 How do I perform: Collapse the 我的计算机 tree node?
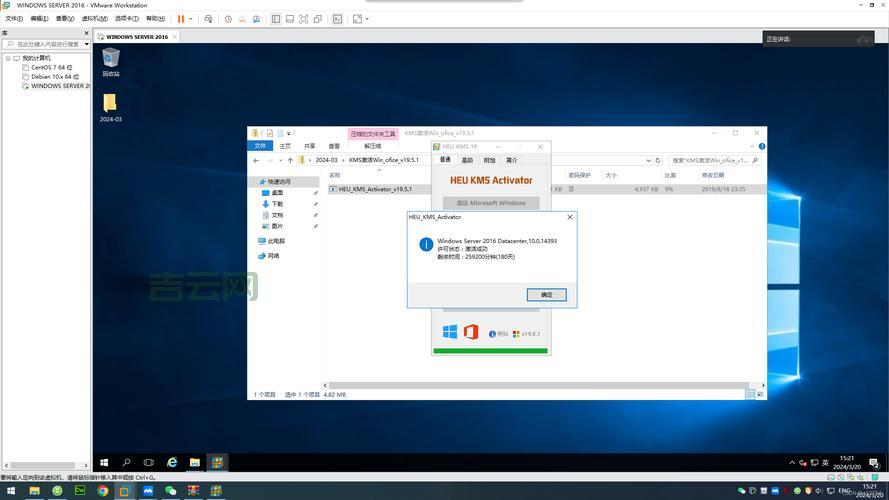click(x=8, y=58)
